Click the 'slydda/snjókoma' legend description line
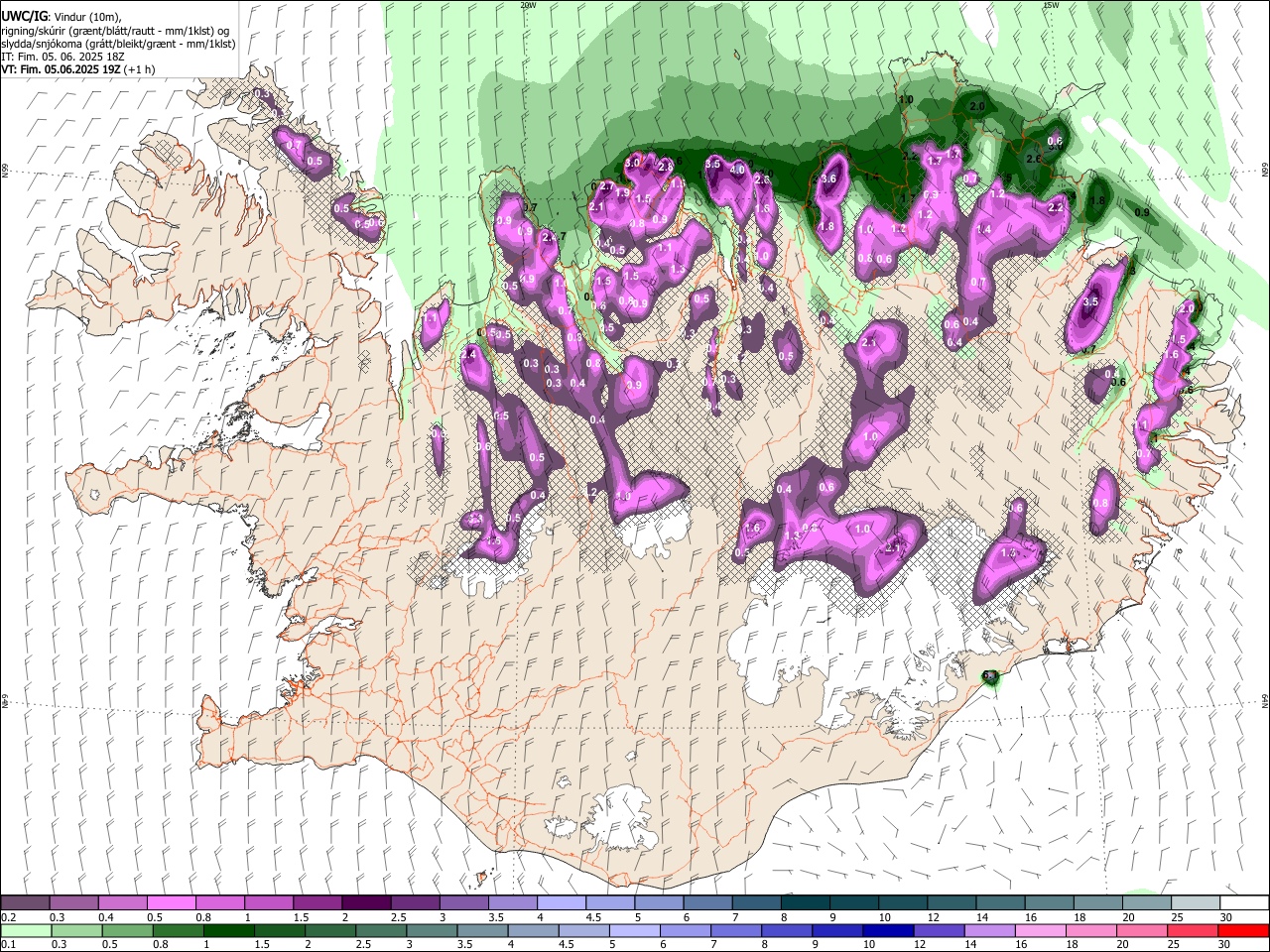1270x952 pixels. [x=118, y=44]
